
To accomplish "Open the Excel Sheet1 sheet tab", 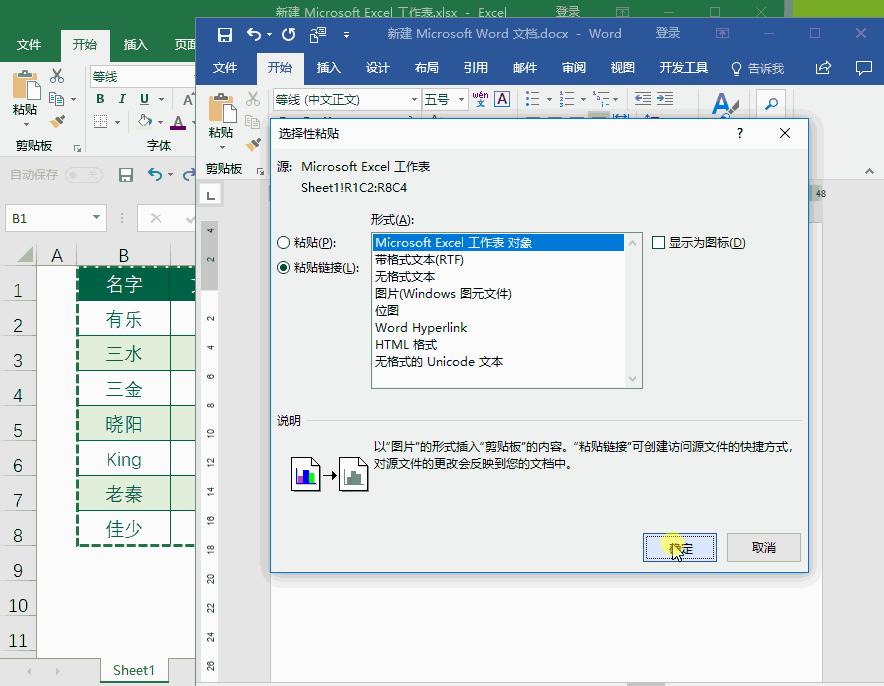I will click(134, 670).
